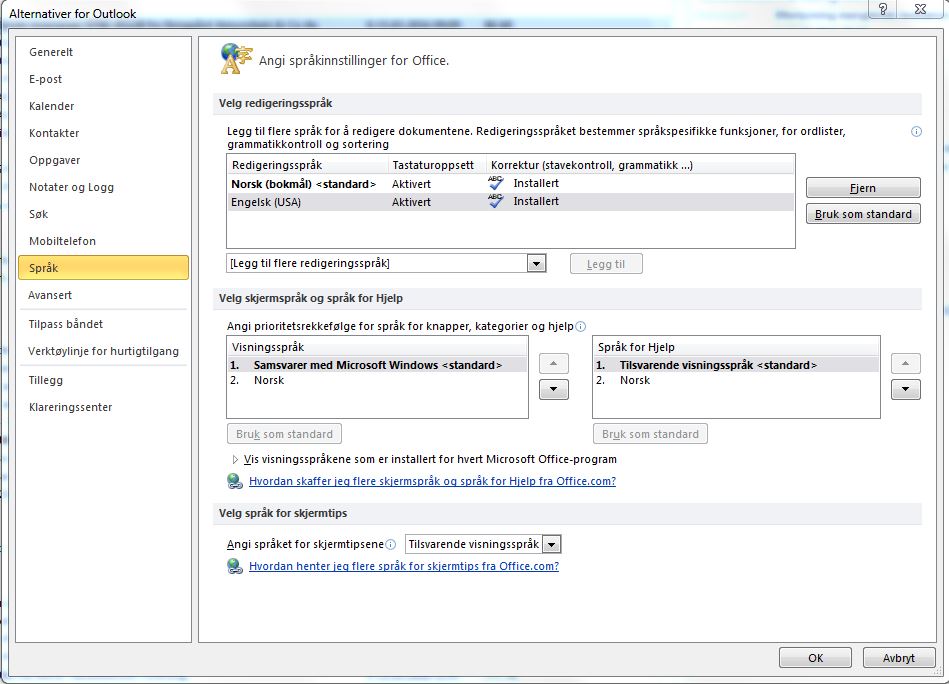Click the Tastaturoppsett column header
The image size is (949, 684).
437,165
